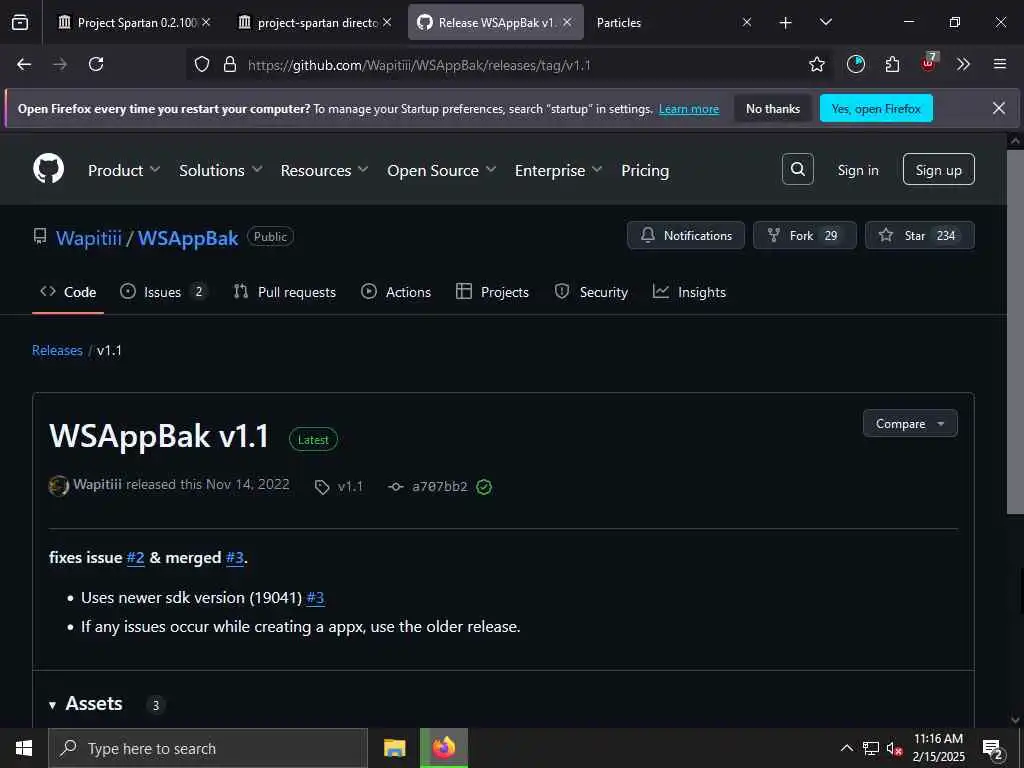1024x768 pixels.
Task: Click the GitHub search magnifier icon
Action: click(797, 169)
